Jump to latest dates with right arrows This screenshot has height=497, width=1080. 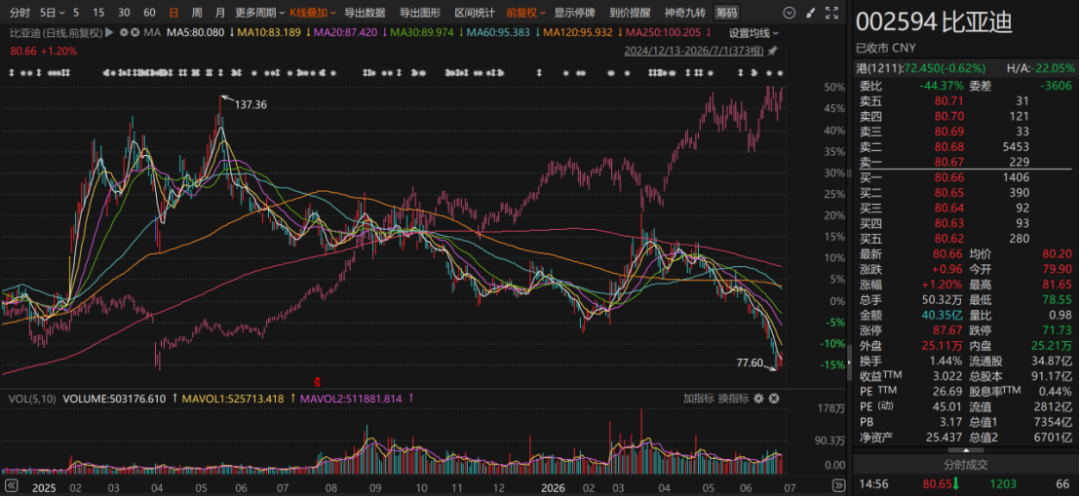coord(837,484)
